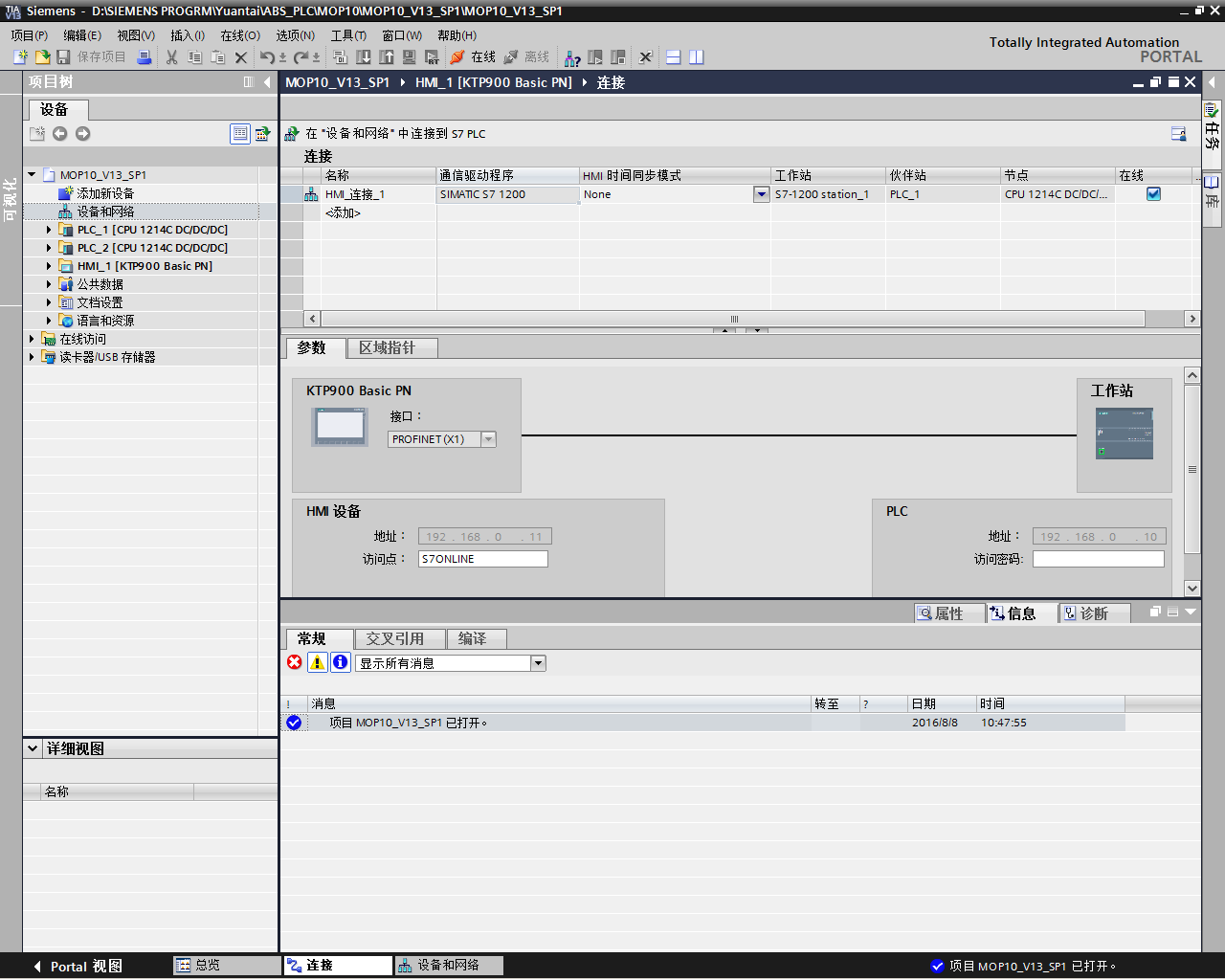Screen dimensions: 1225x980
Task: Toggle the online checkbox for HMI_连接_1
Action: (x=1154, y=194)
